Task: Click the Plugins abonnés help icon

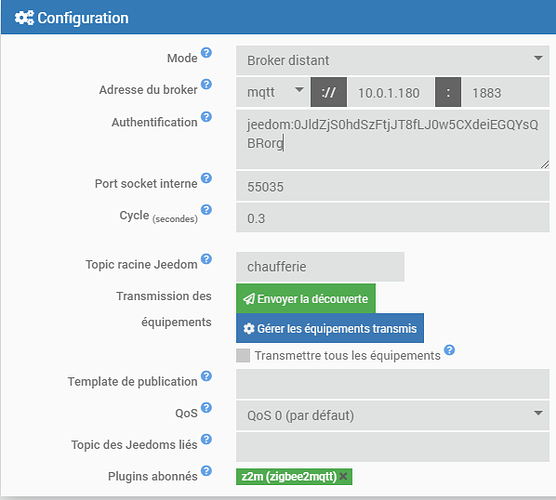Action: coord(206,471)
